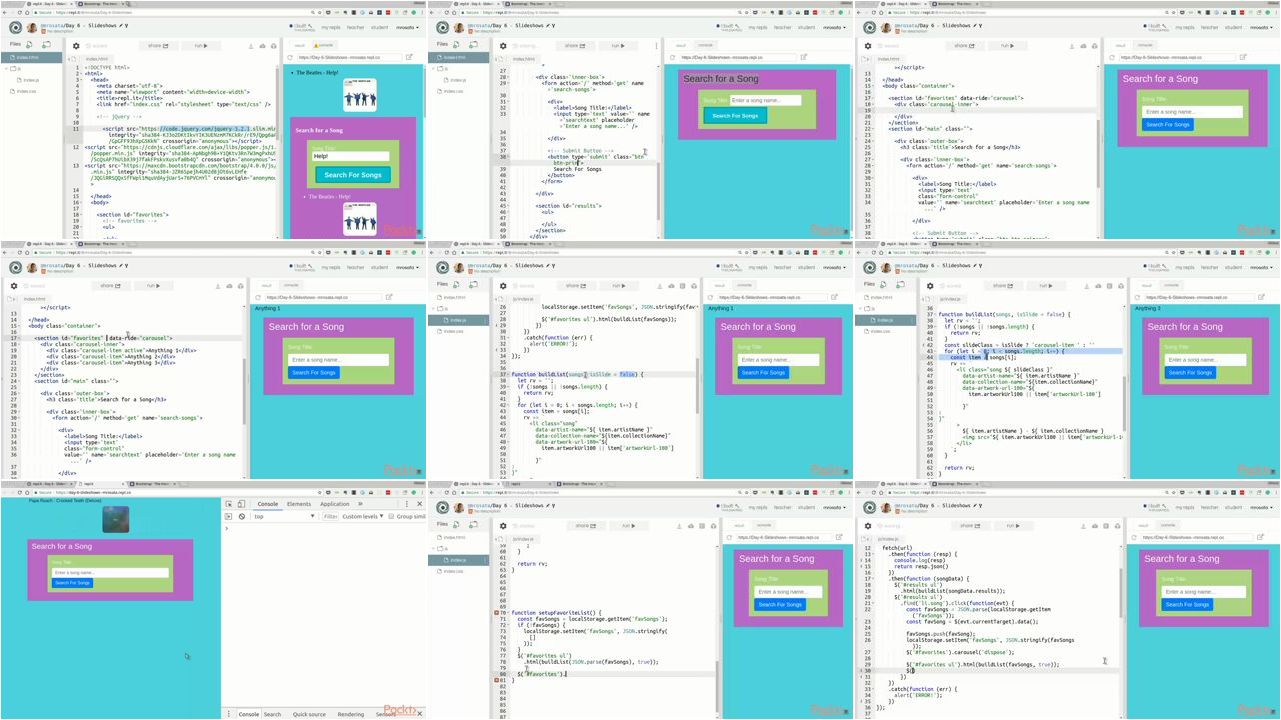Click preview URL field in Beatles Help! frame

350,57
